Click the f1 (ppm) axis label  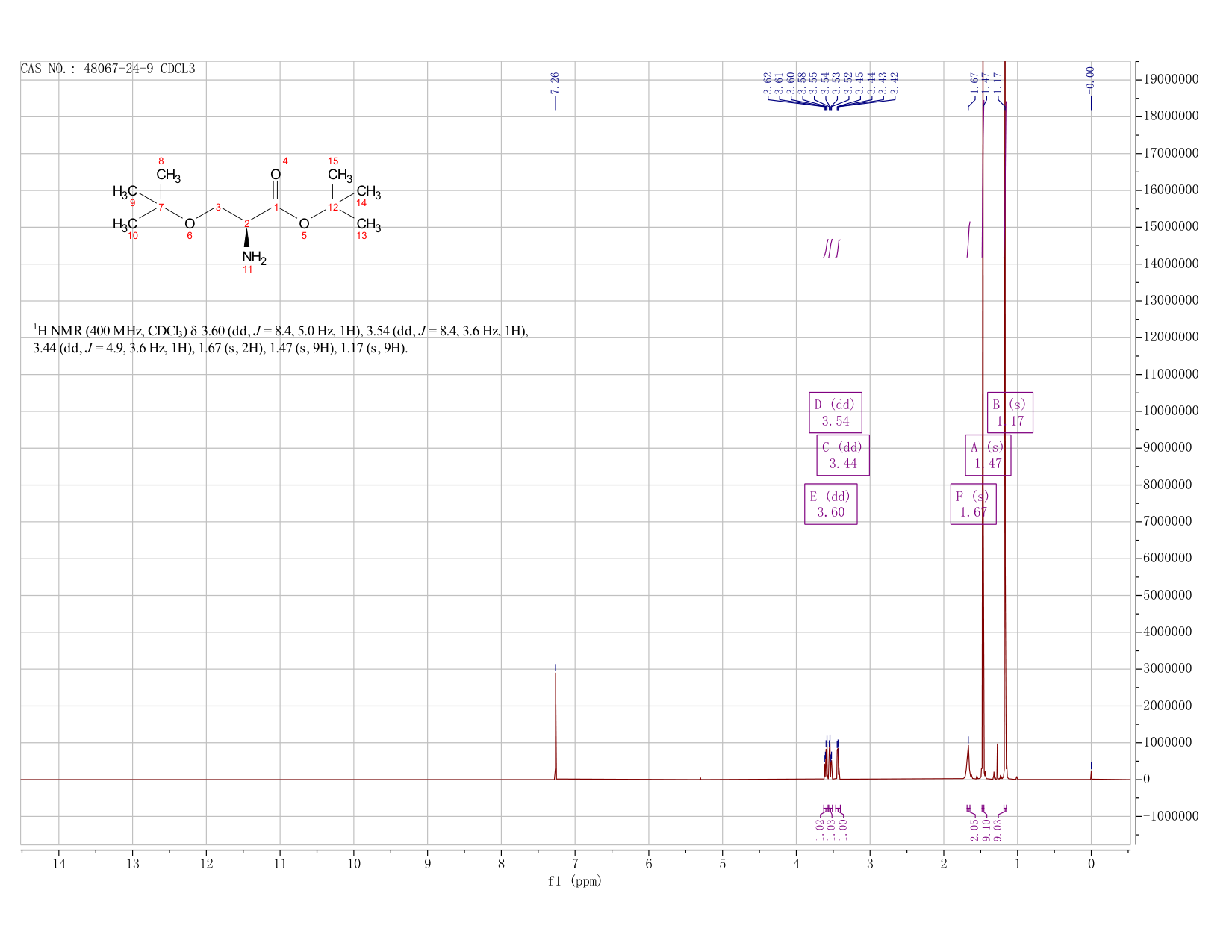(x=575, y=881)
